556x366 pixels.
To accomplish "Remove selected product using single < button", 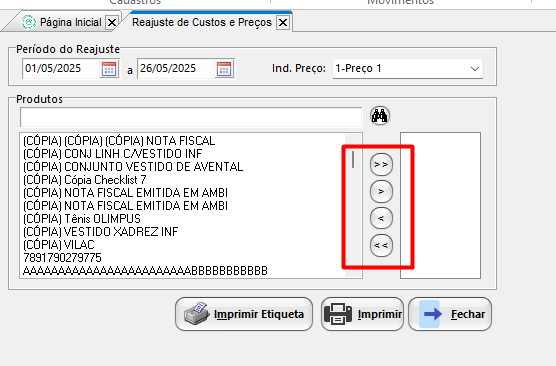I will [x=381, y=218].
